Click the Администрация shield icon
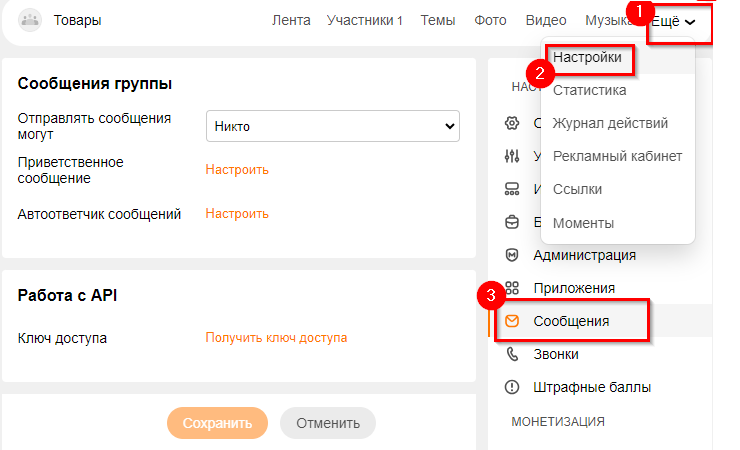The height and width of the screenshot is (450, 740). coord(513,255)
